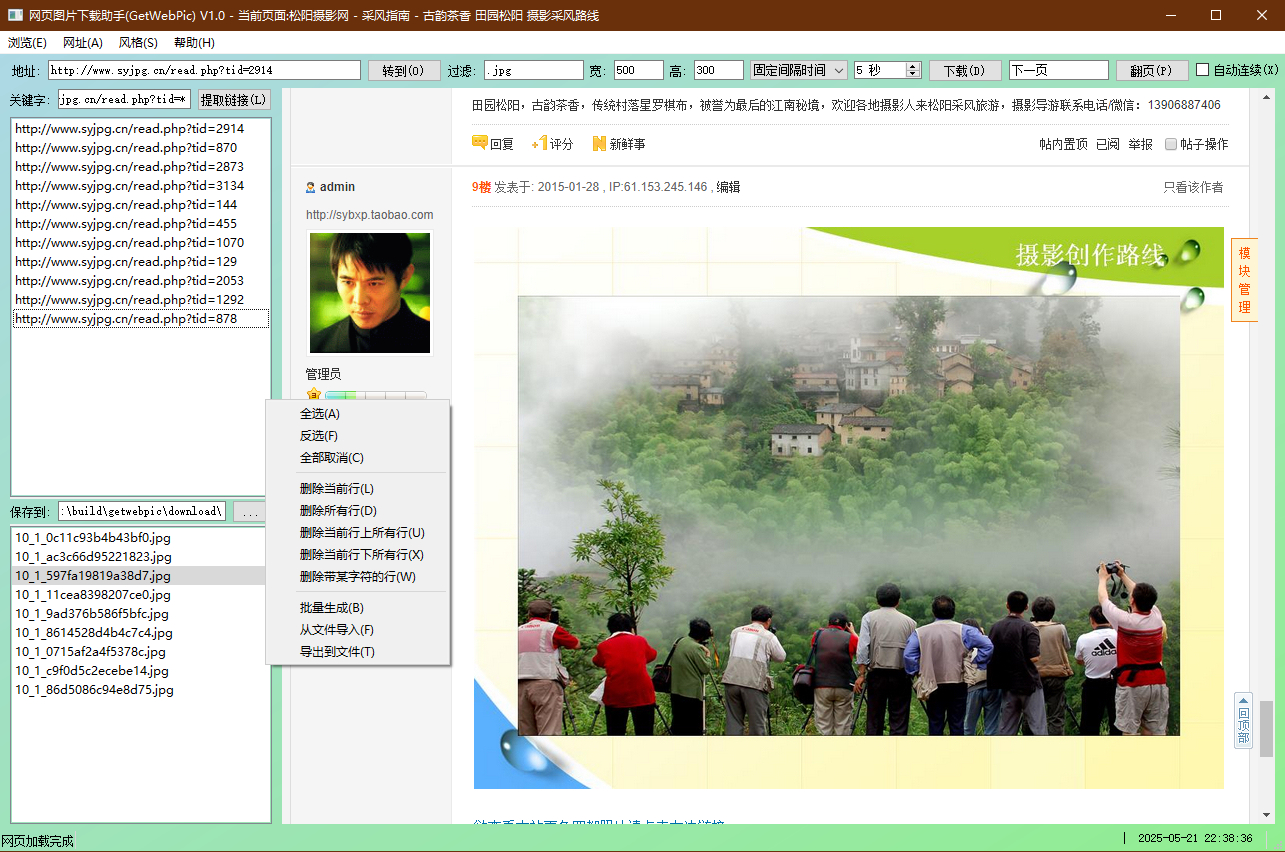Open the 浏览(E) menu
Screen dimensions: 1285x852
tap(27, 43)
